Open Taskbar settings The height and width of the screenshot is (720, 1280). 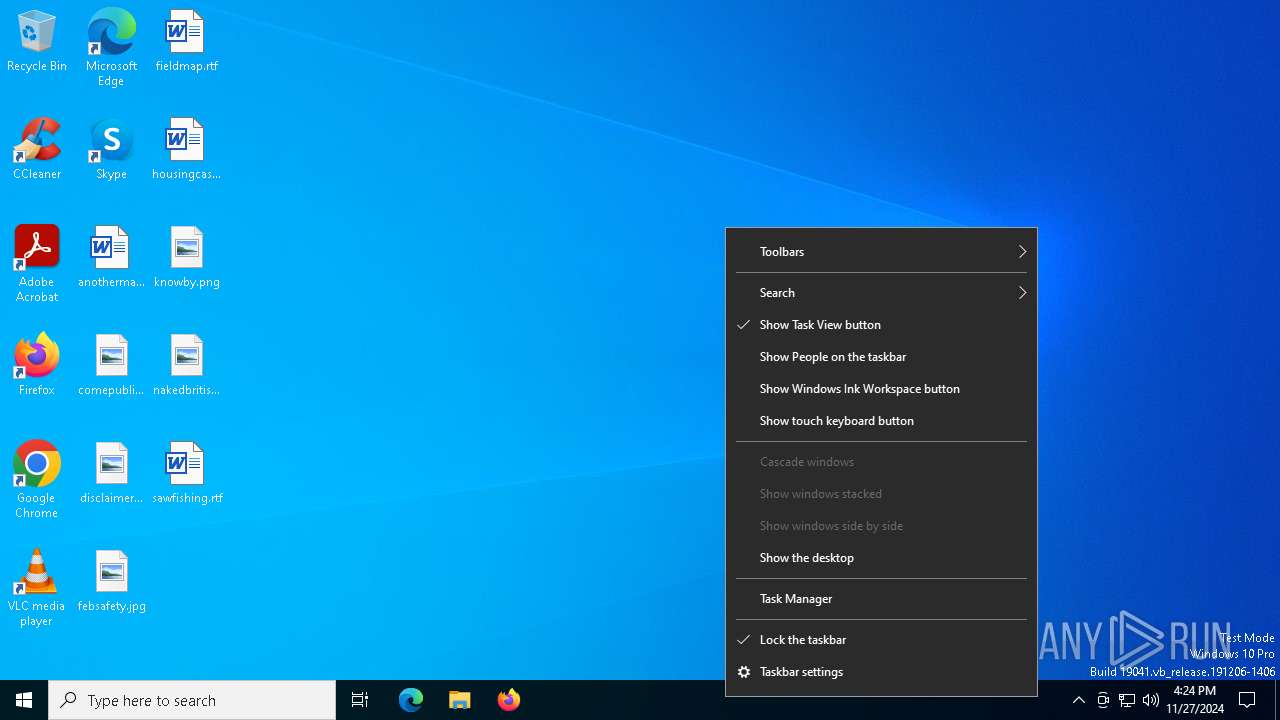click(801, 672)
